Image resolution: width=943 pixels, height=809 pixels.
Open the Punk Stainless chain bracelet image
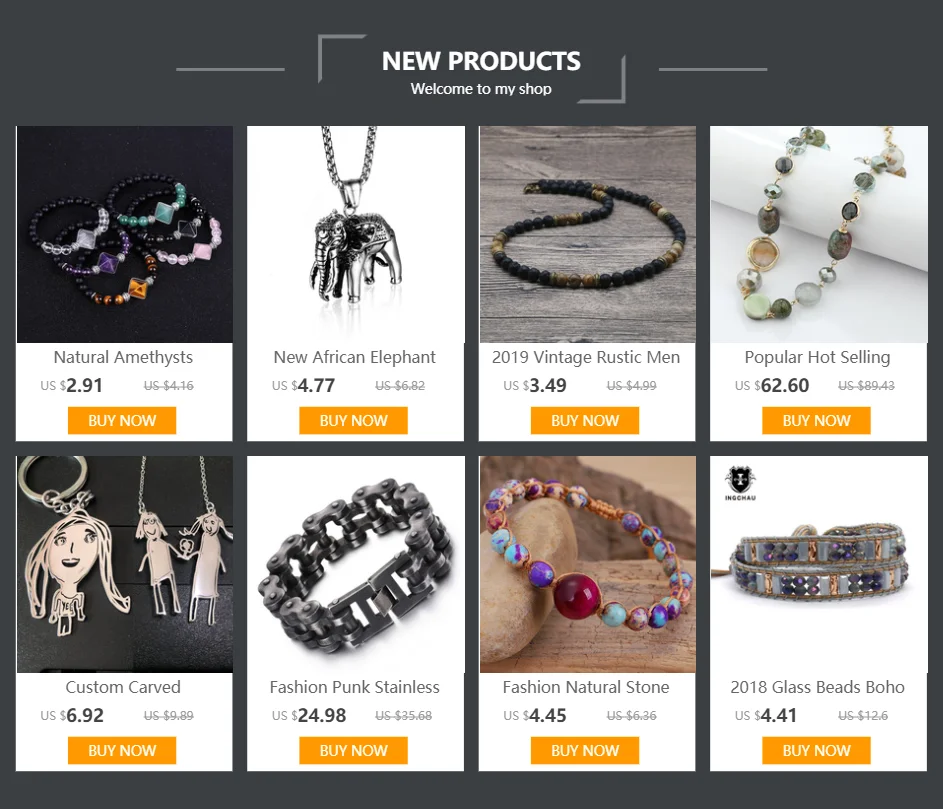click(356, 564)
